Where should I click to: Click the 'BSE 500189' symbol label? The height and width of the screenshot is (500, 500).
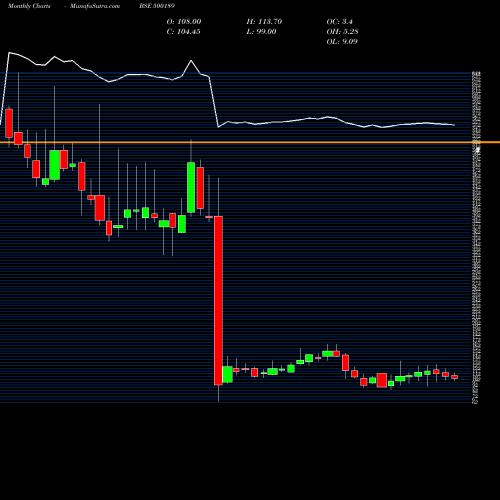pyautogui.click(x=157, y=6)
